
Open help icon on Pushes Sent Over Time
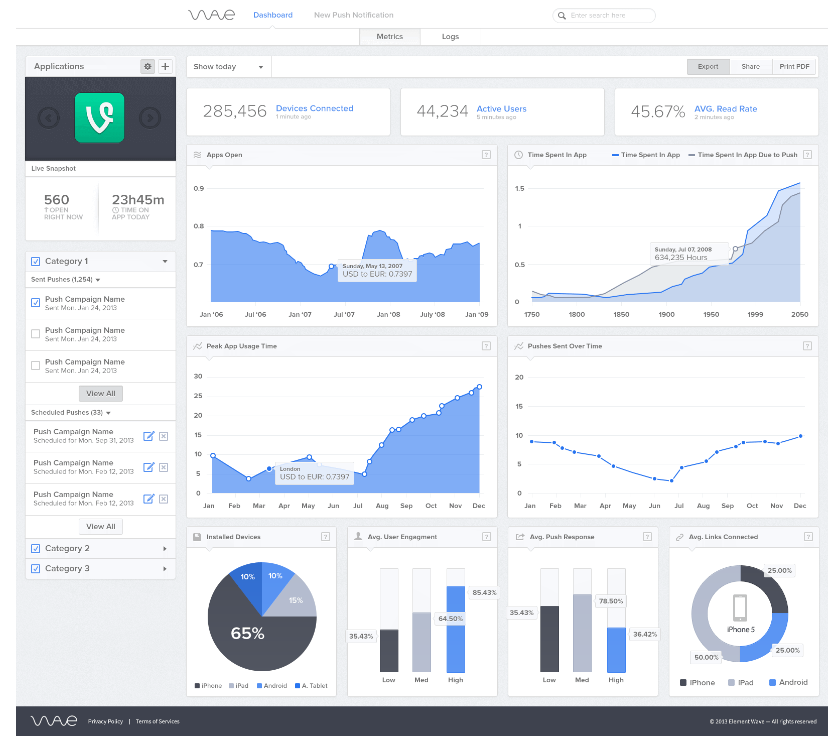808,345
